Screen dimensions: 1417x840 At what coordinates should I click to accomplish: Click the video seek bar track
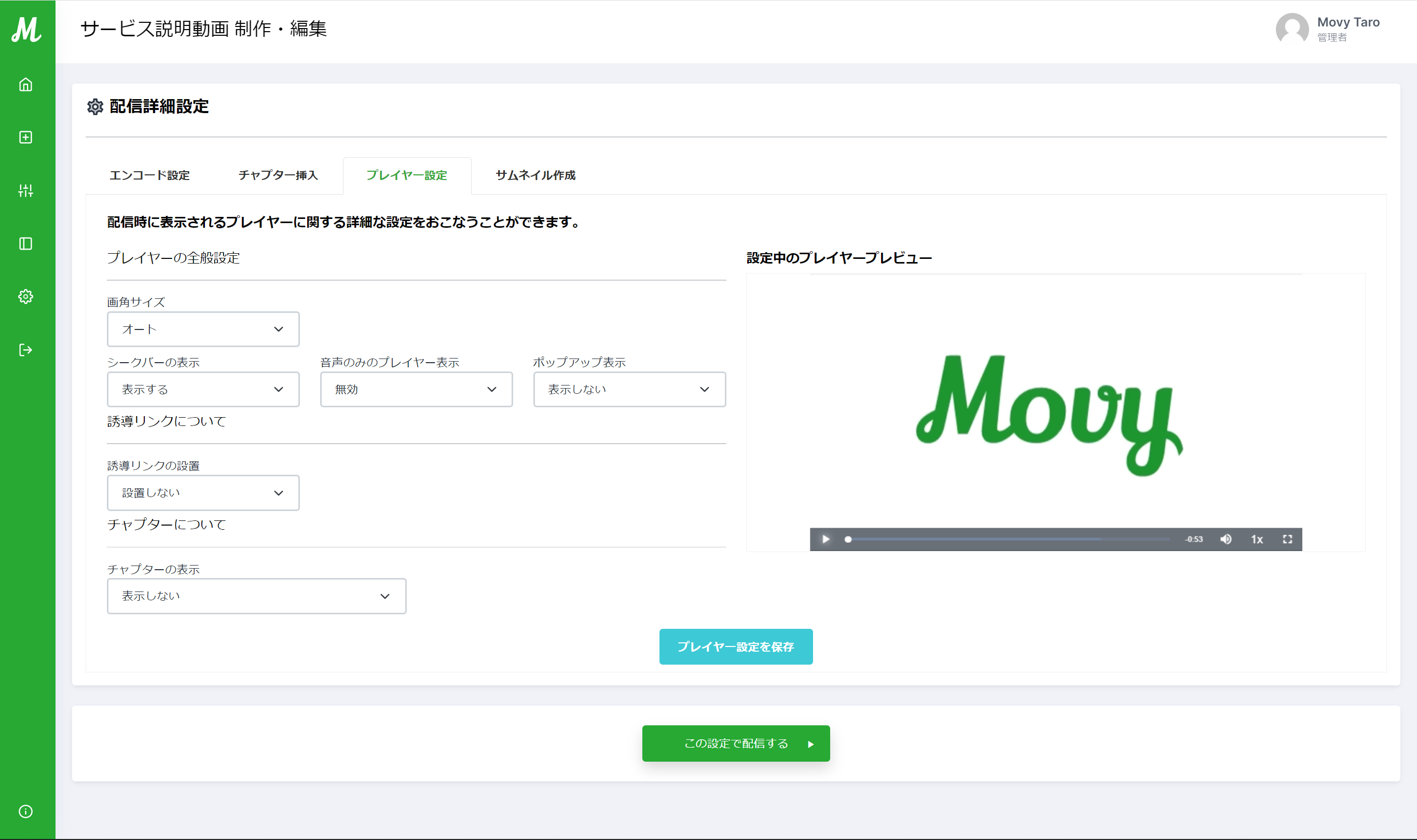pyautogui.click(x=1007, y=540)
